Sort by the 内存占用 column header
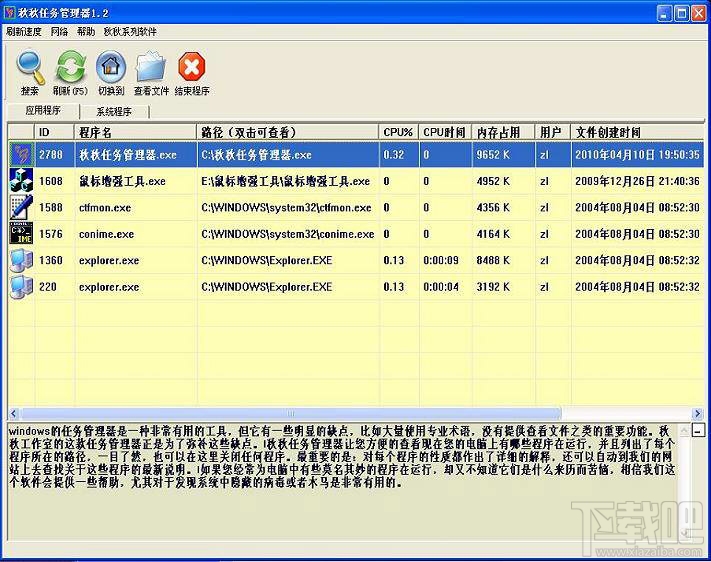The image size is (711, 562). (x=503, y=132)
